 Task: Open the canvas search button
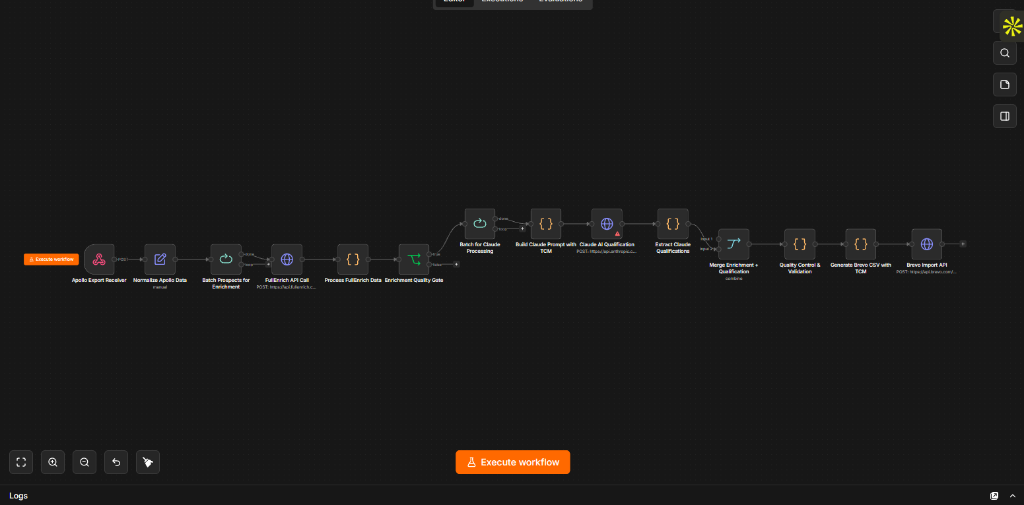1005,53
